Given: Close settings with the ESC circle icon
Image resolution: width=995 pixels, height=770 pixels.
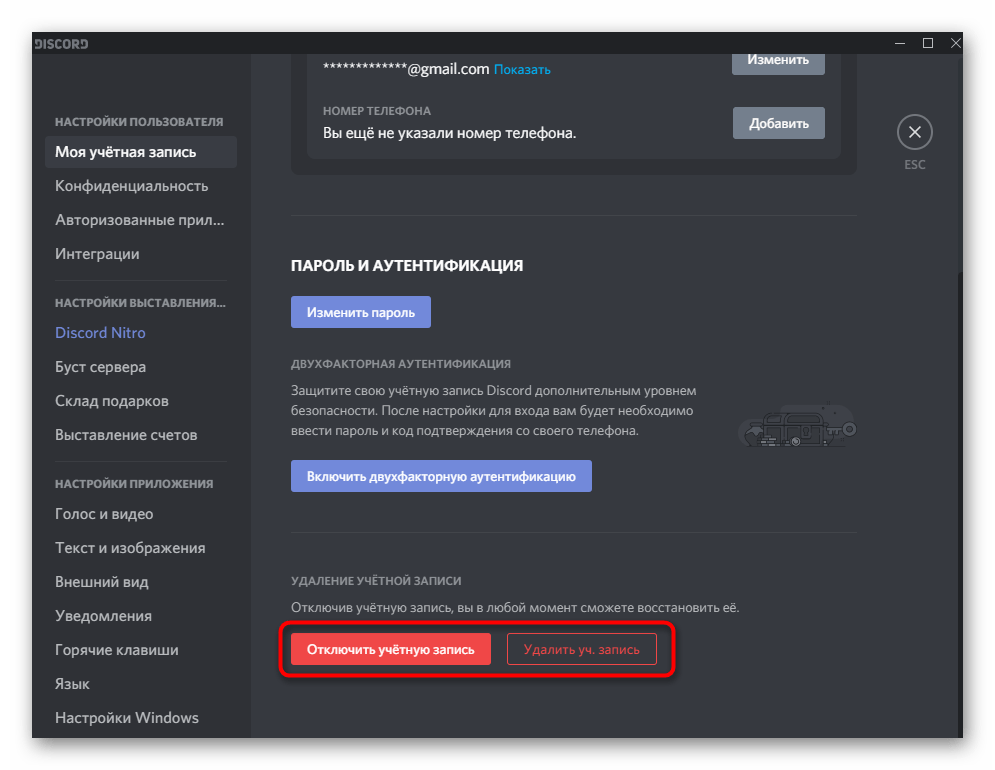Looking at the screenshot, I should [x=914, y=132].
